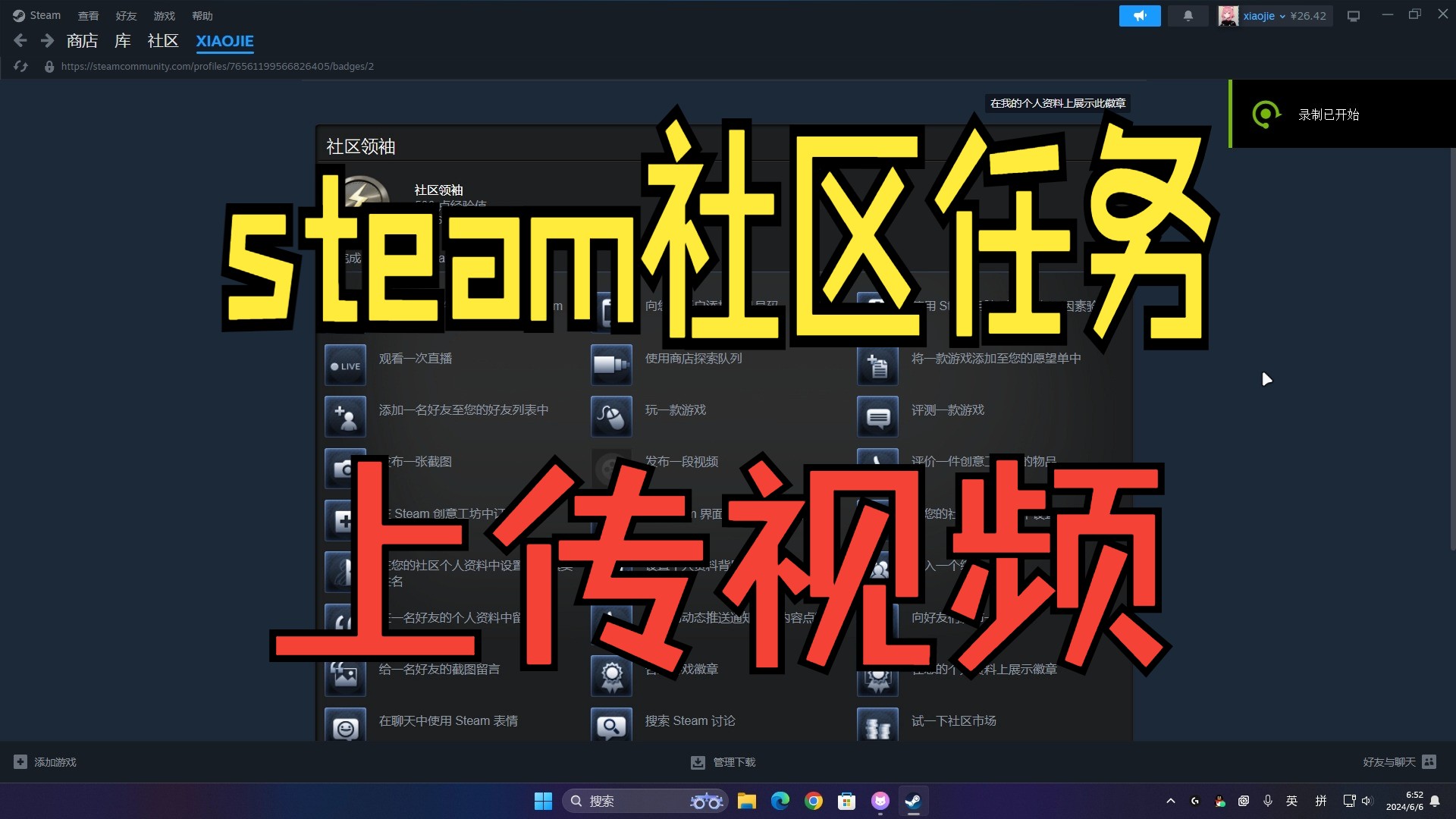Image resolution: width=1456 pixels, height=819 pixels.
Task: Click the microphone icon in system tray
Action: (1268, 801)
